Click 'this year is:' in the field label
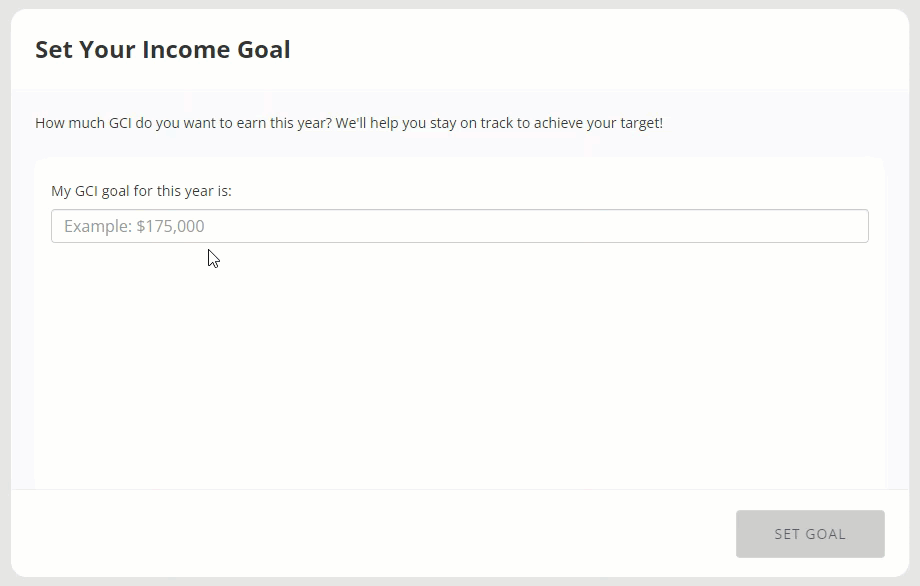Screen dimensions: 920x586 tap(194, 190)
